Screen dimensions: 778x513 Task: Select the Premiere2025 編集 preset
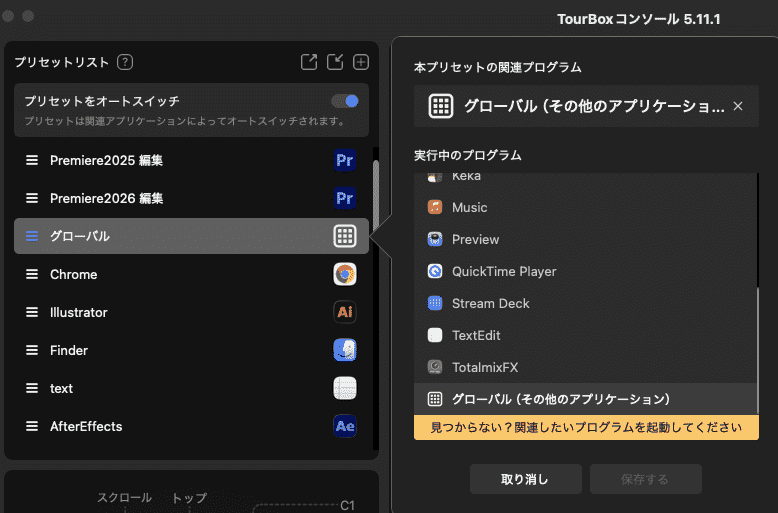(106, 160)
